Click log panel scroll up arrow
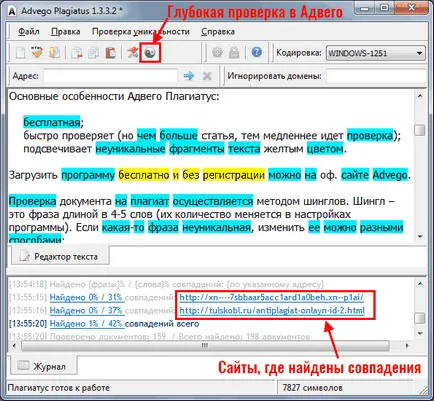434x401 pixels. click(x=420, y=284)
